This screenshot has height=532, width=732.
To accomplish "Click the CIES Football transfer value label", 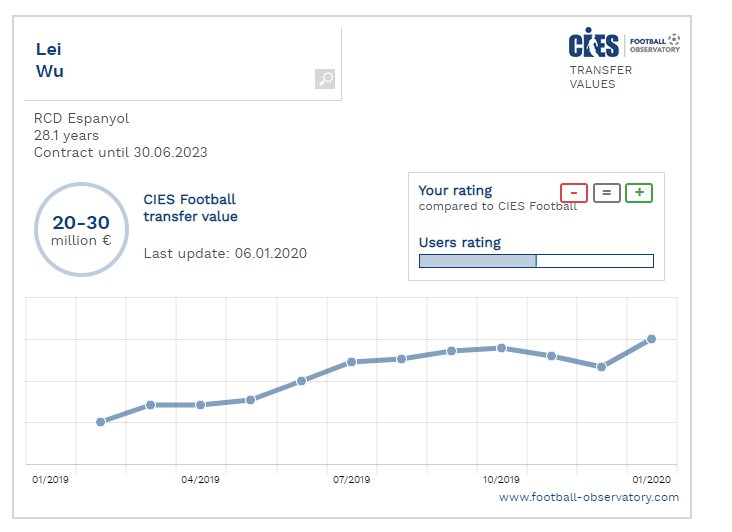I will pos(190,208).
